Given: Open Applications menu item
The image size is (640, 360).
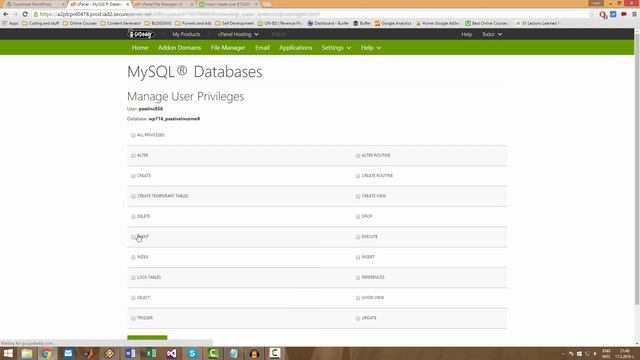Looking at the screenshot, I should 296,48.
